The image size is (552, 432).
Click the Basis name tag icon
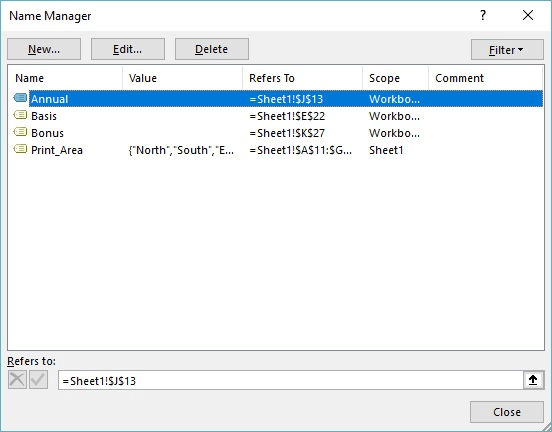click(20, 115)
